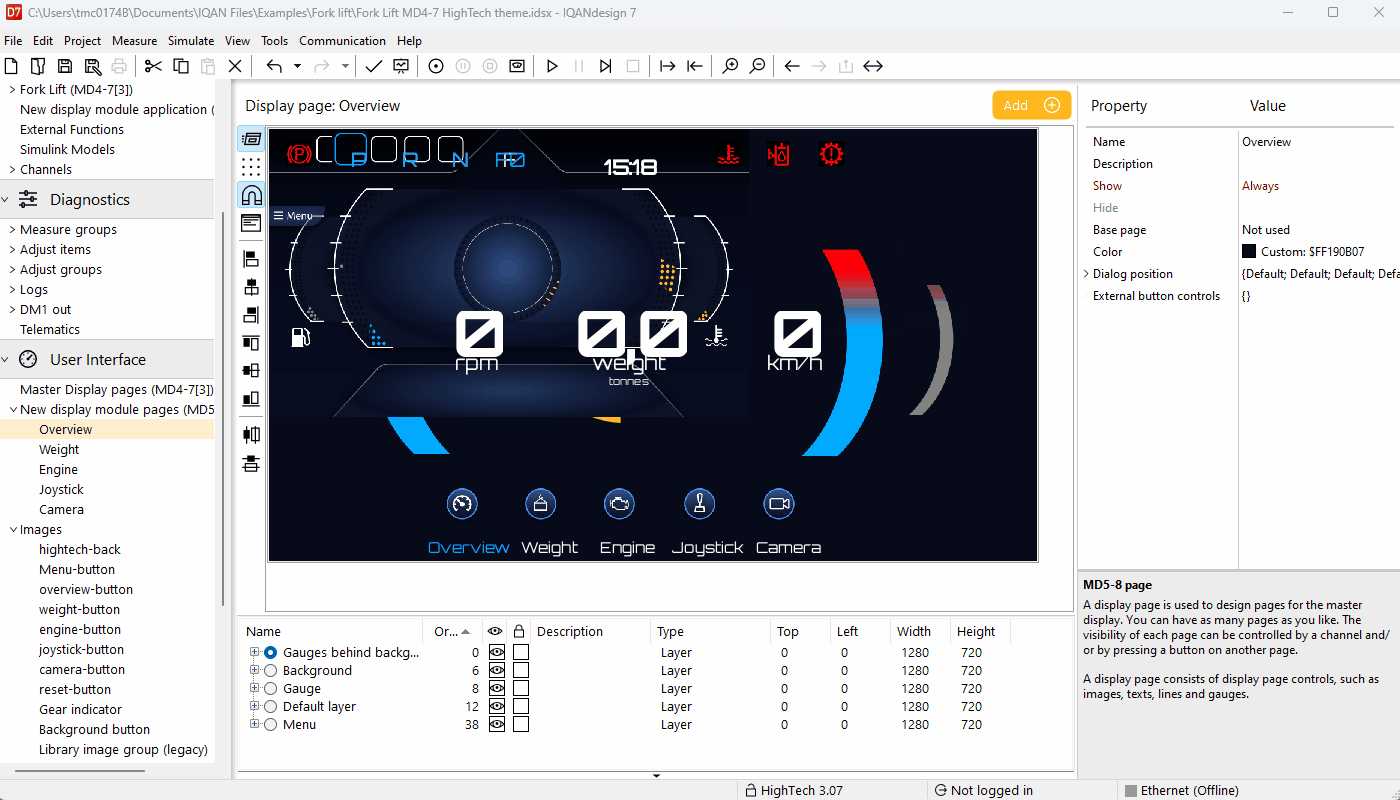Toggle the snap magnet tool
Viewport: 1400px width, 800px height.
(x=251, y=195)
